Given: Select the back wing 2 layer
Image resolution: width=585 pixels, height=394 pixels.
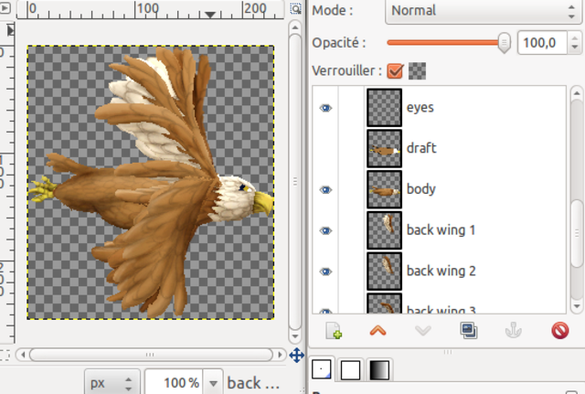Looking at the screenshot, I should coord(439,271).
